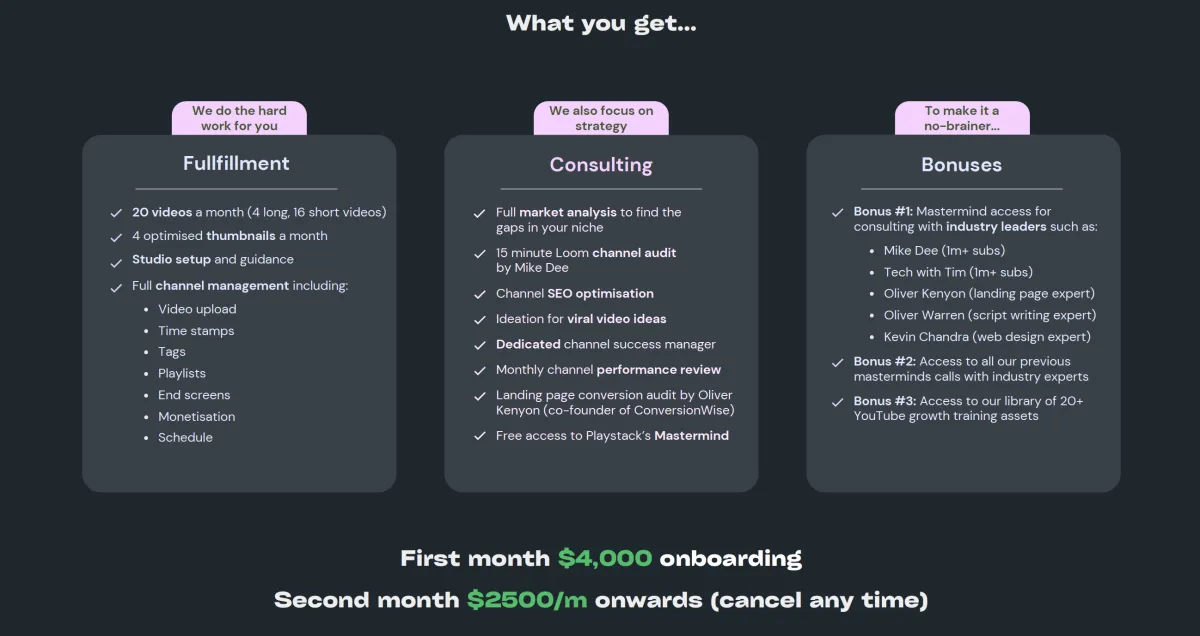Select the Bonuses card heading
The height and width of the screenshot is (636, 1200).
point(961,165)
